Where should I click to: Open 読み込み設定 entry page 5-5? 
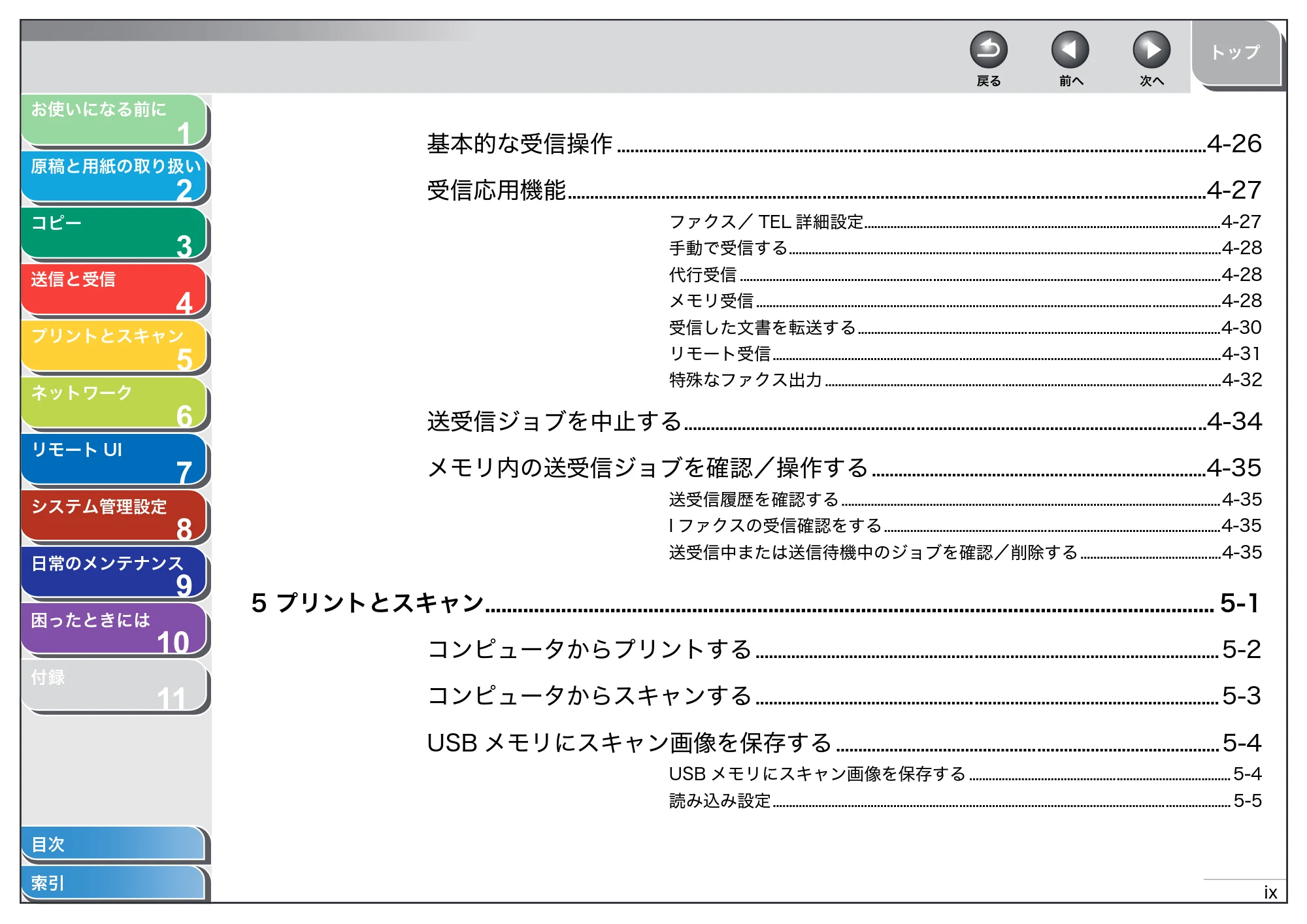965,800
